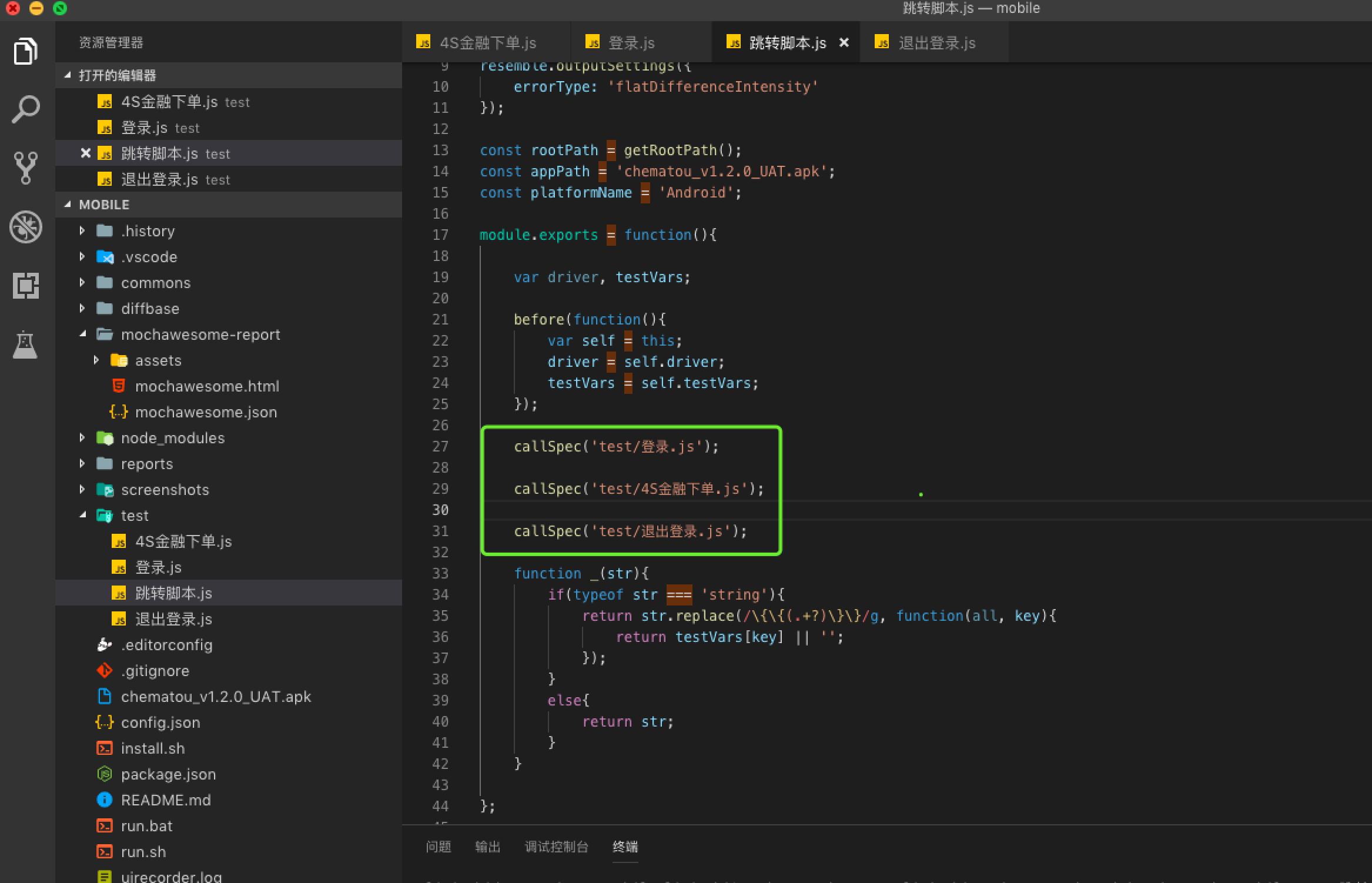The height and width of the screenshot is (883, 1372).
Task: Collapse the 打开的编辑器 section
Action: point(229,75)
